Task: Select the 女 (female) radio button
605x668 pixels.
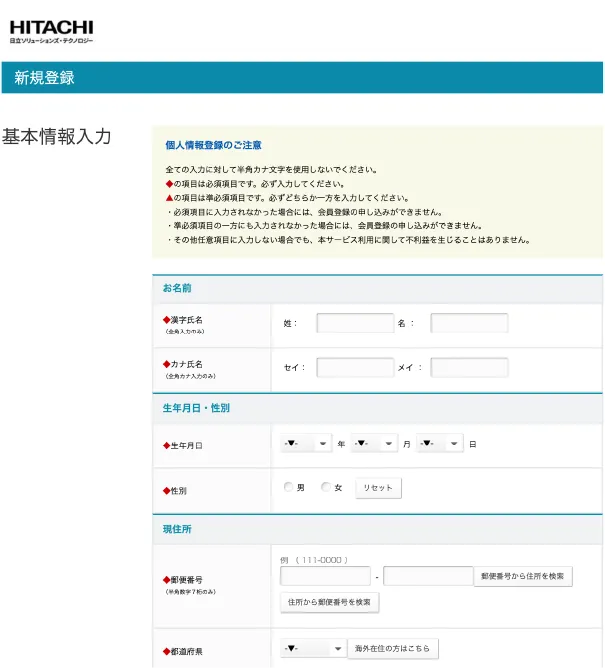Action: 326,488
